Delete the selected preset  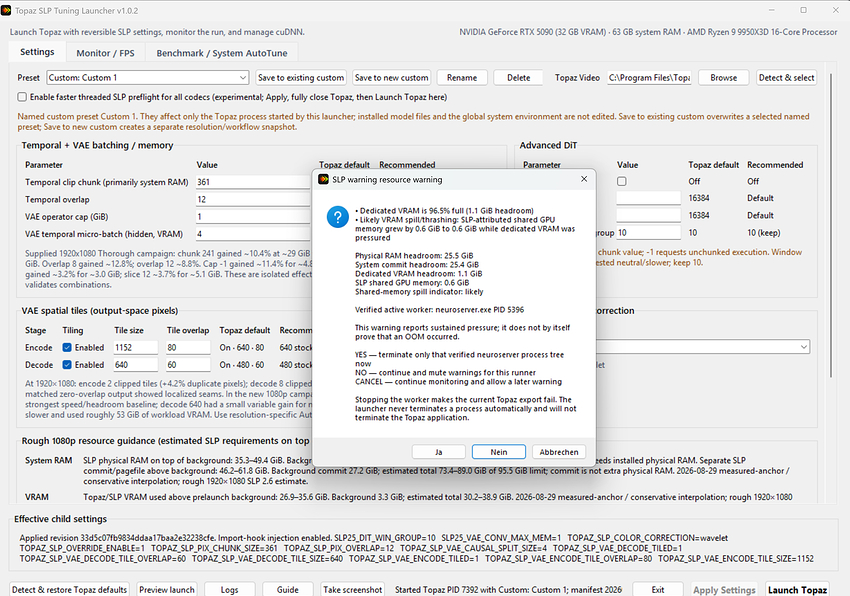pyautogui.click(x=519, y=78)
